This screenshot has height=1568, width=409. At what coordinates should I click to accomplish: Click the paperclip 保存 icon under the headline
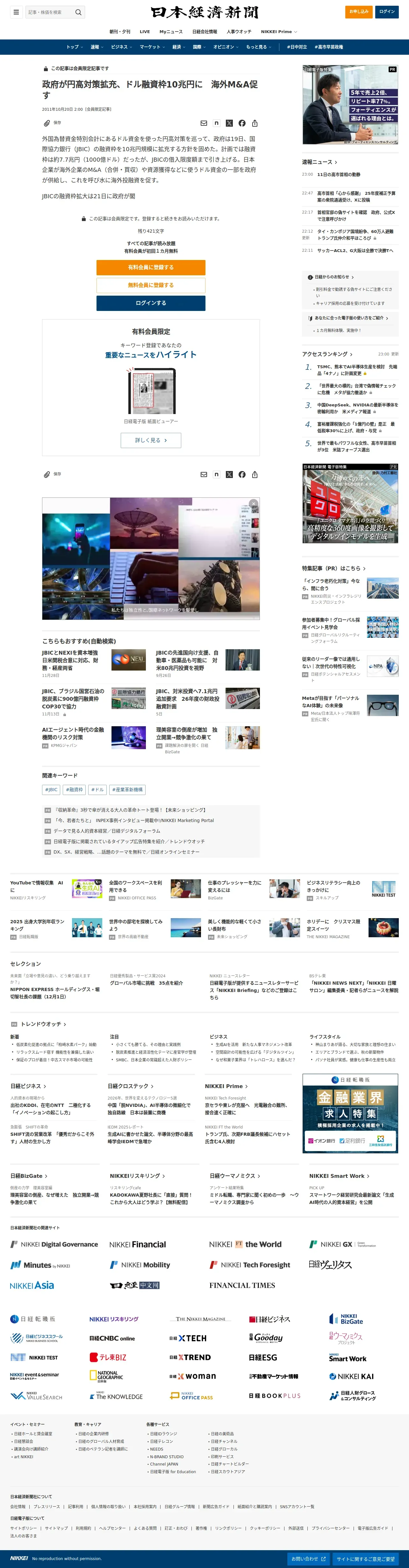click(x=46, y=123)
